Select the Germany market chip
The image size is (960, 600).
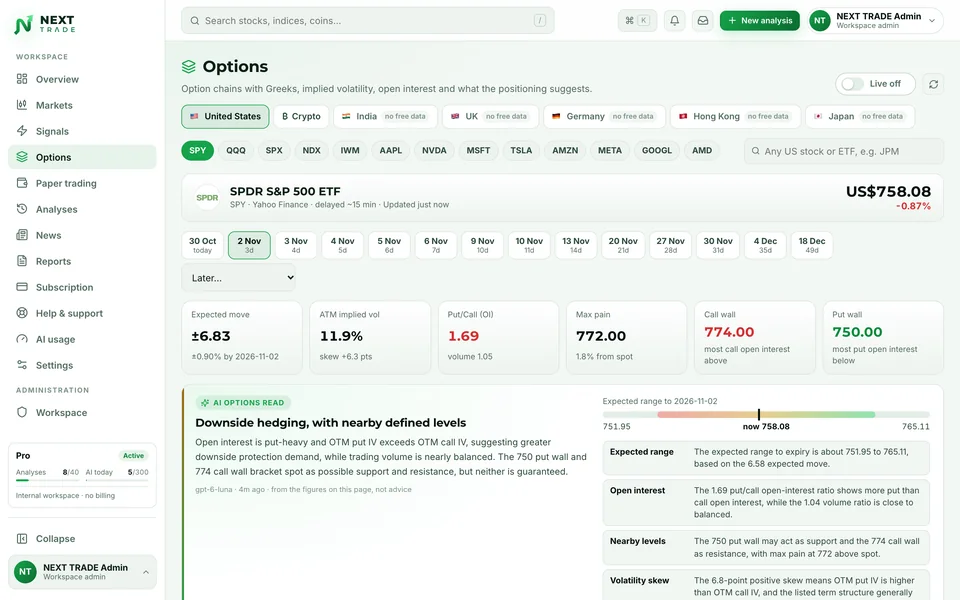pyautogui.click(x=604, y=116)
